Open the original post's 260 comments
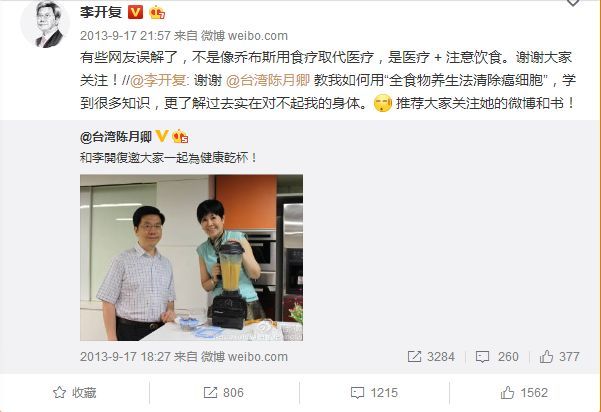Viewport: 601px width, 412px height. click(497, 357)
